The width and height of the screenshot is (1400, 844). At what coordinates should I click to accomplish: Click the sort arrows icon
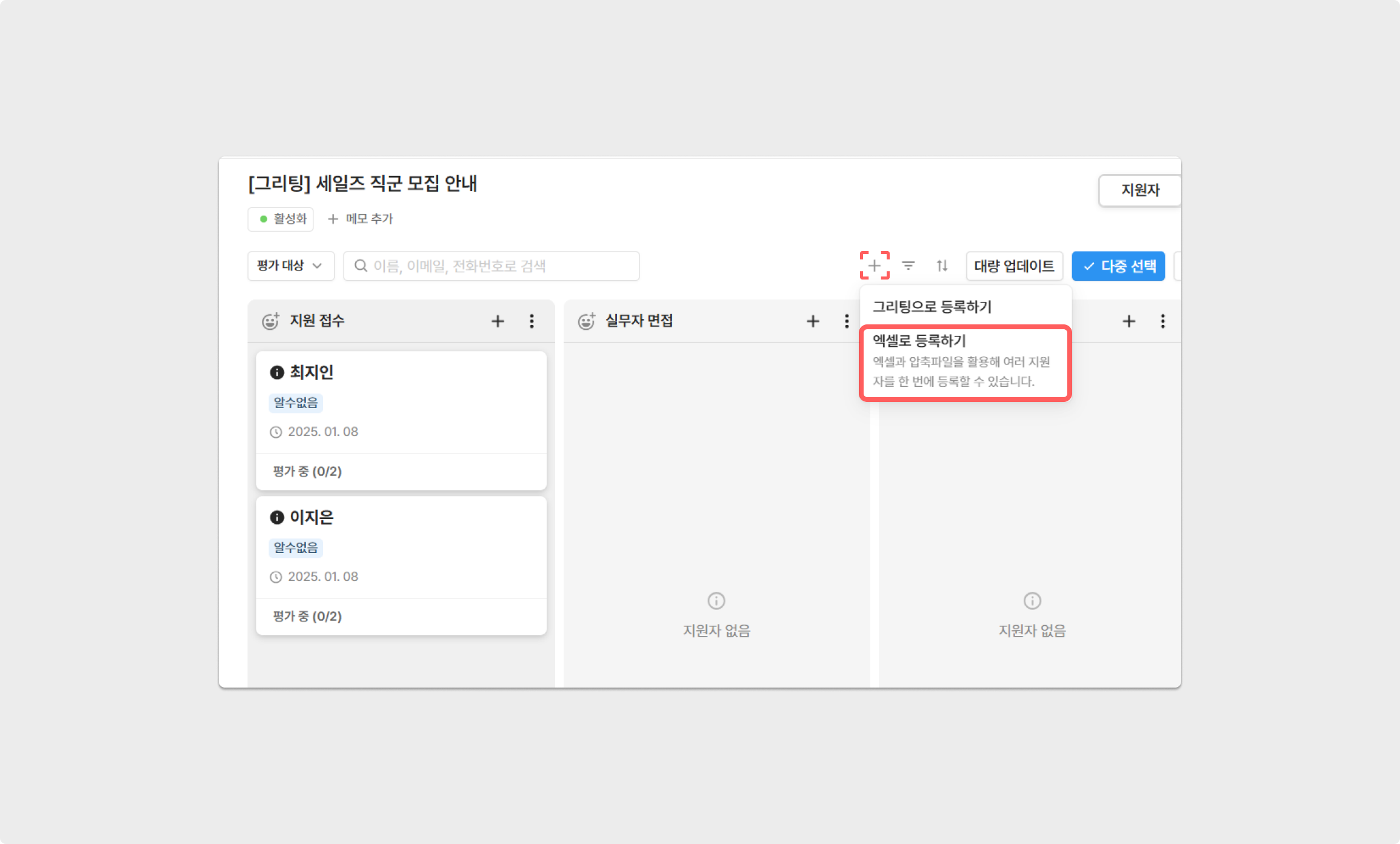942,266
